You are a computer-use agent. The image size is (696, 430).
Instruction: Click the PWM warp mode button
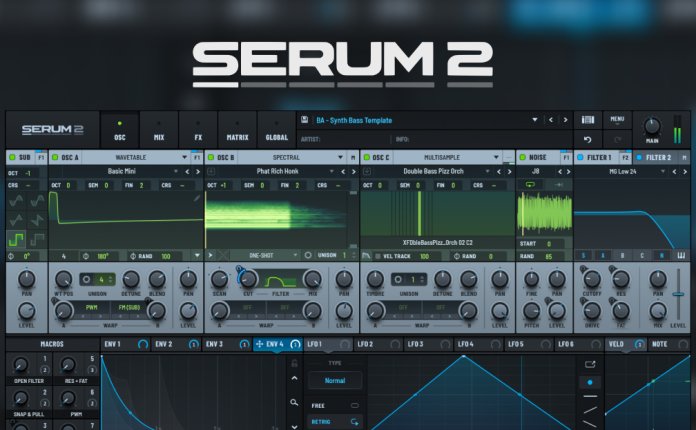tap(92, 307)
